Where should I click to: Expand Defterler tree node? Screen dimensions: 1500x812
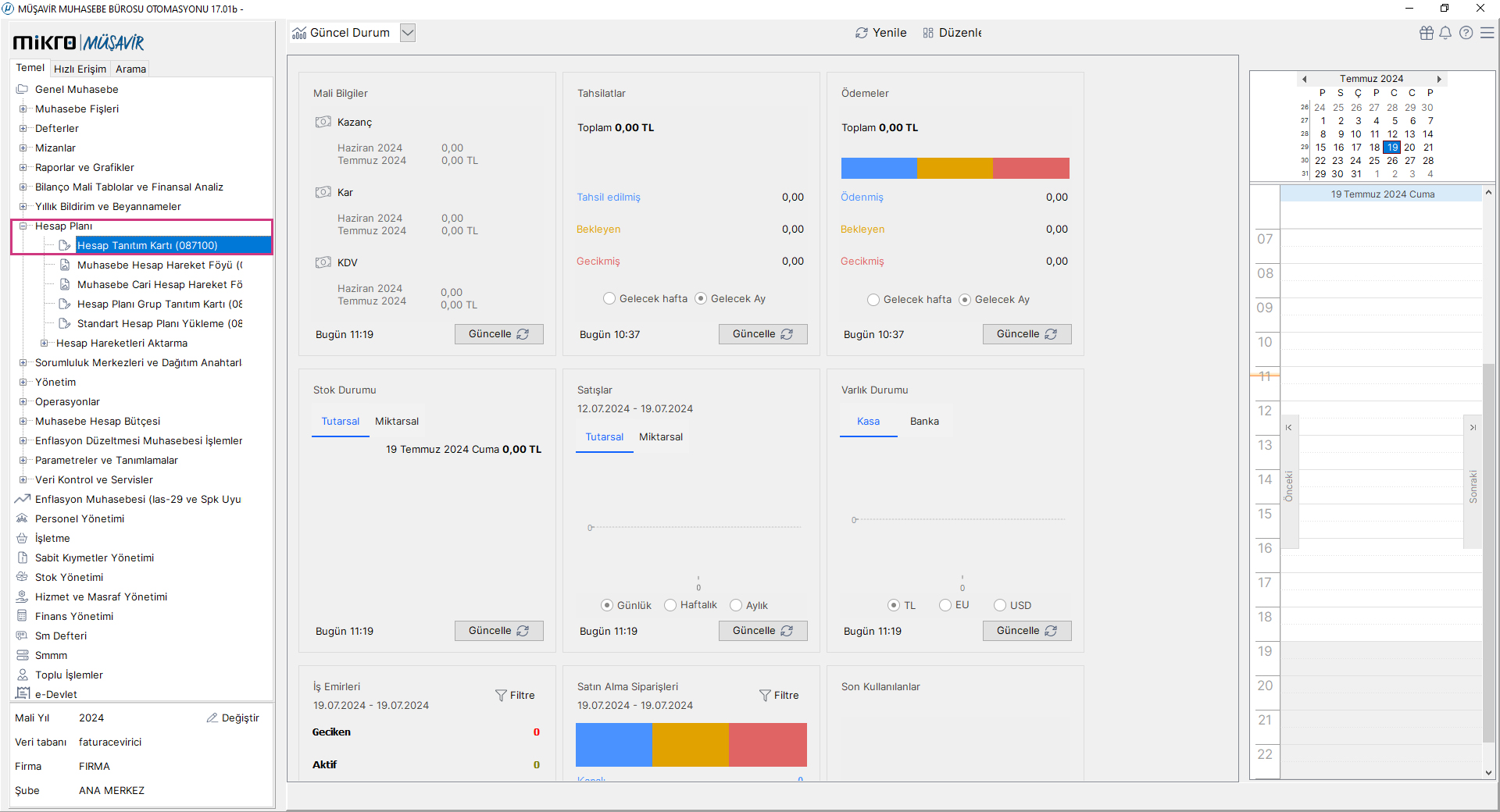click(23, 128)
